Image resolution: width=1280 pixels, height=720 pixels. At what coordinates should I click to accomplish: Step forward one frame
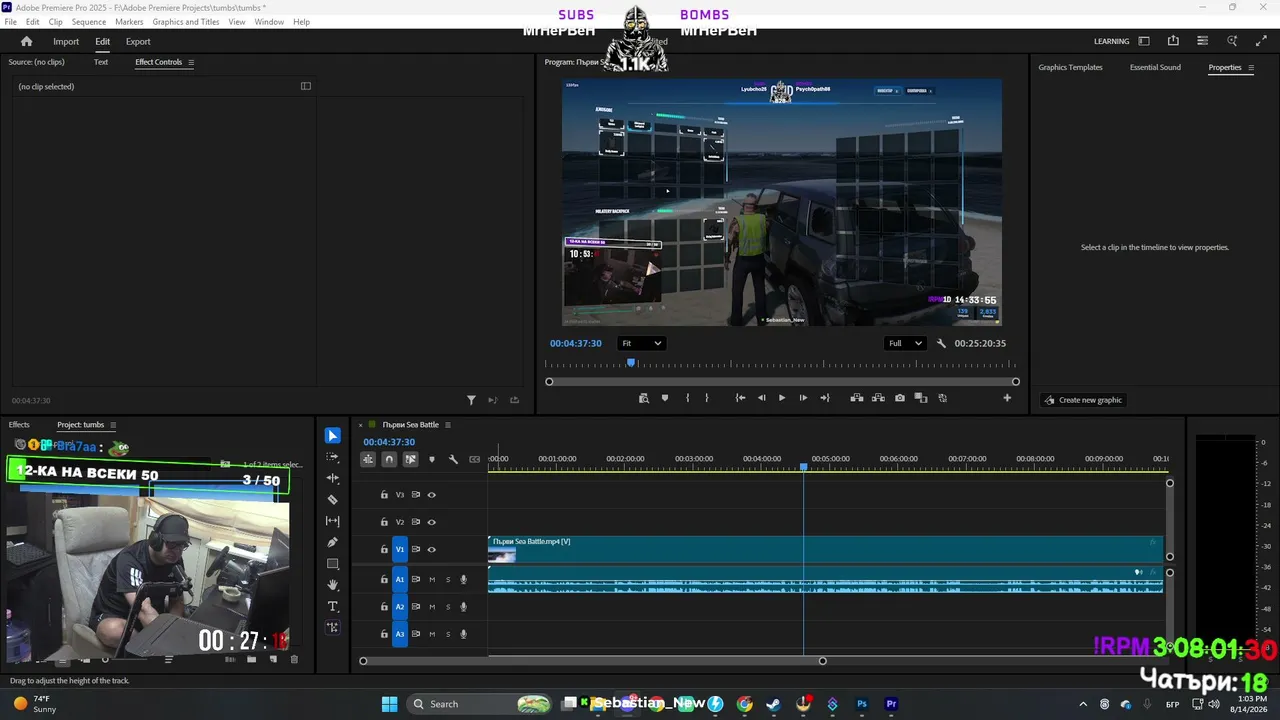(x=803, y=398)
